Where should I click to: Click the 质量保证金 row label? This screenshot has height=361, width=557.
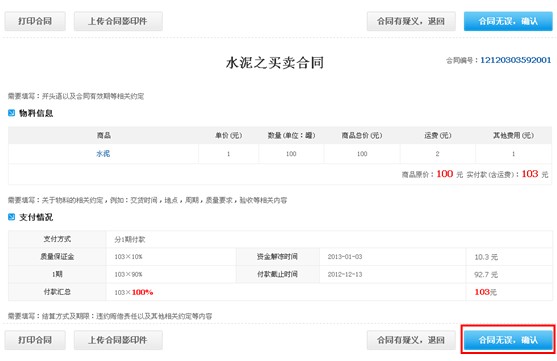pos(57,257)
